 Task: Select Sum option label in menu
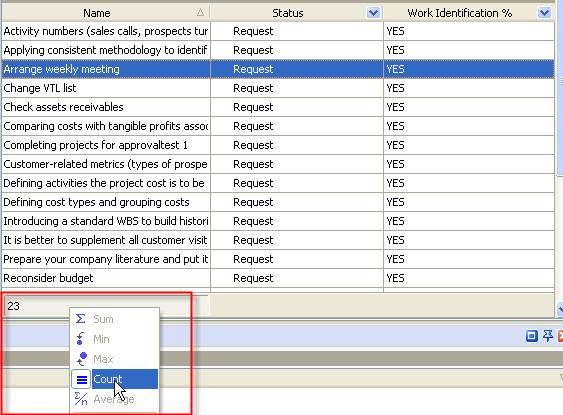pos(103,319)
